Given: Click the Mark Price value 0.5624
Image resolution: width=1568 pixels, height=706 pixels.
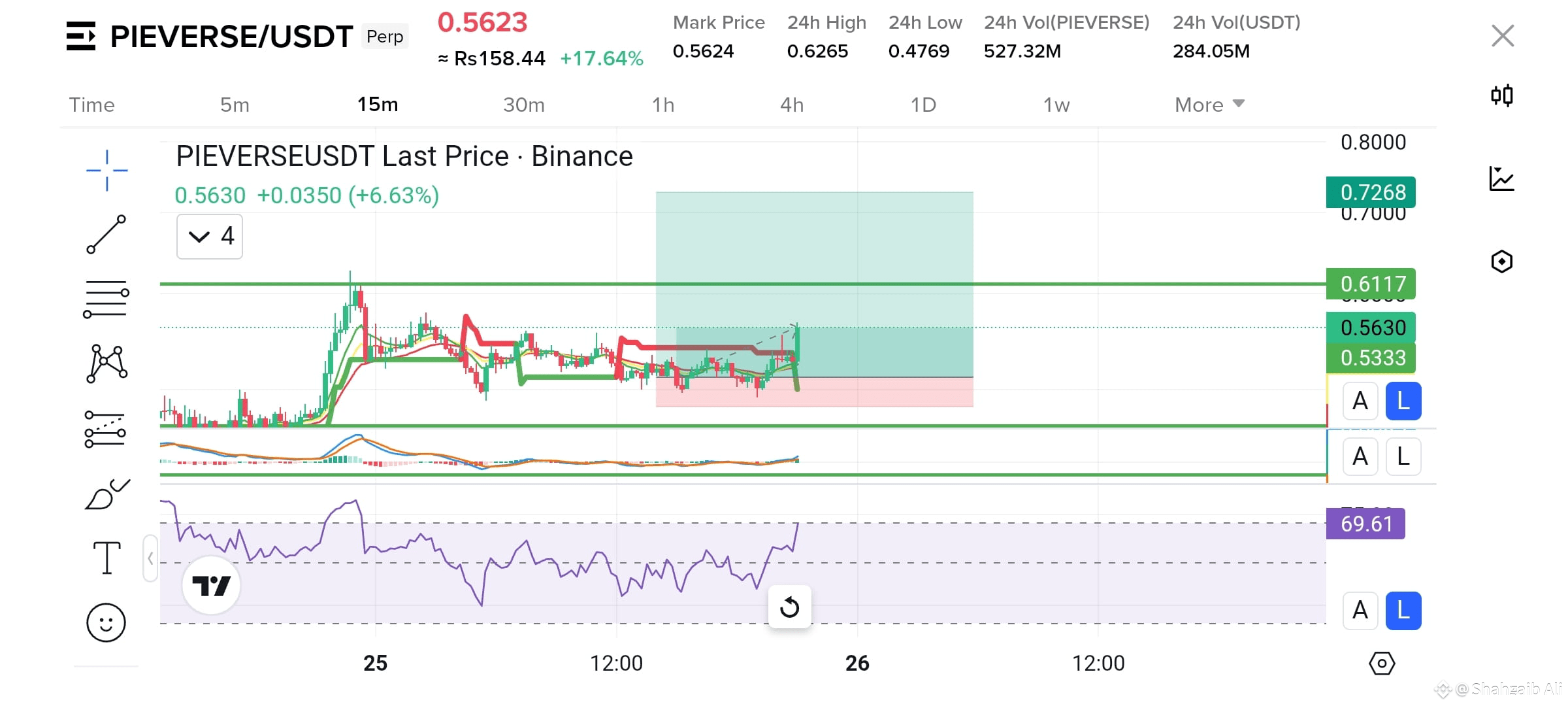Looking at the screenshot, I should pyautogui.click(x=703, y=51).
